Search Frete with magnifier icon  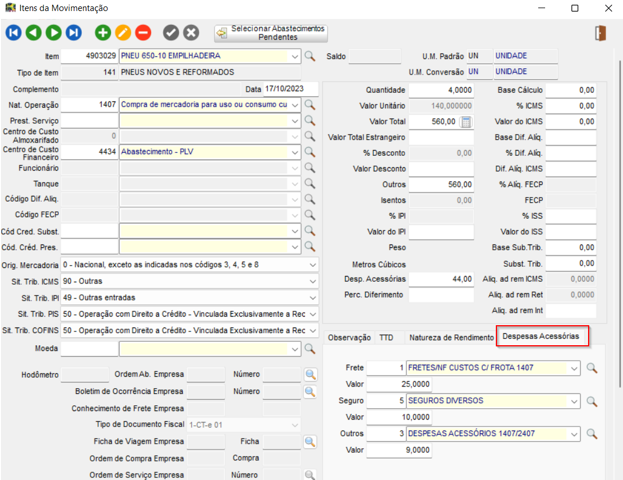[592, 369]
